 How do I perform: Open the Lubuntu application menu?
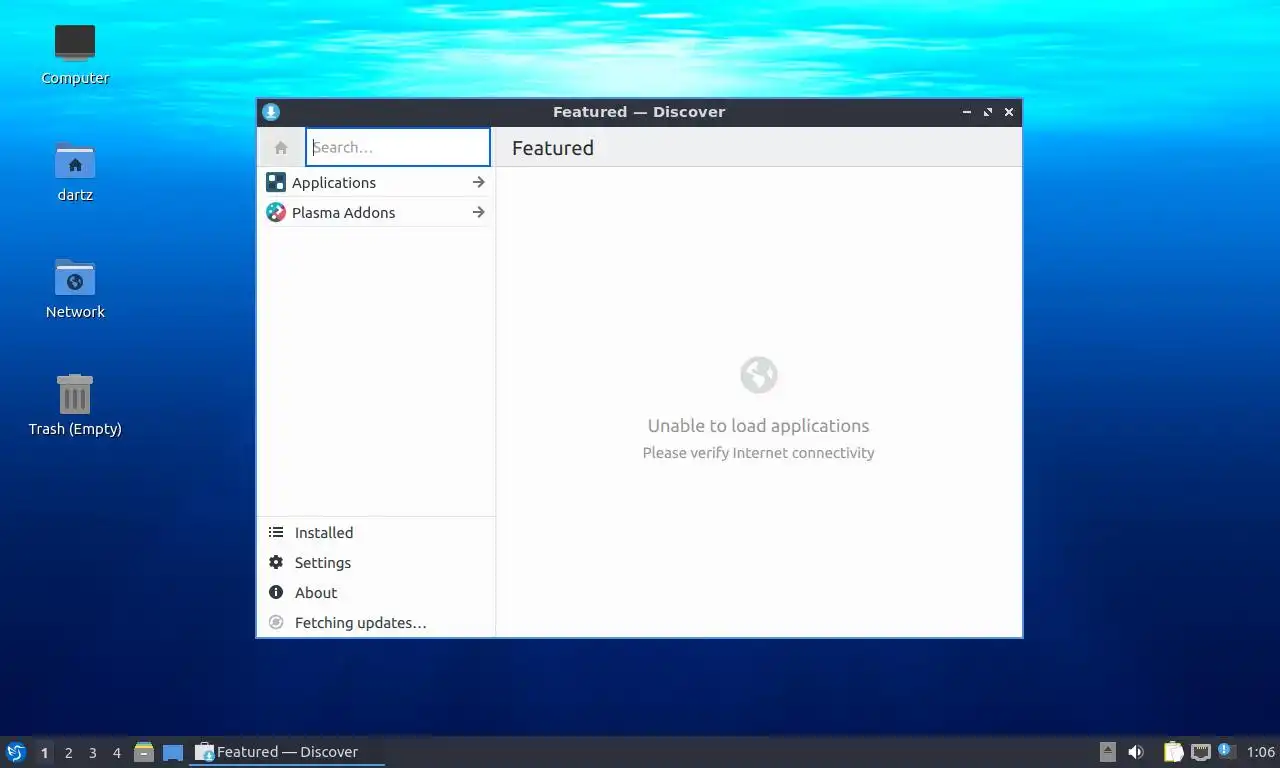(x=16, y=752)
